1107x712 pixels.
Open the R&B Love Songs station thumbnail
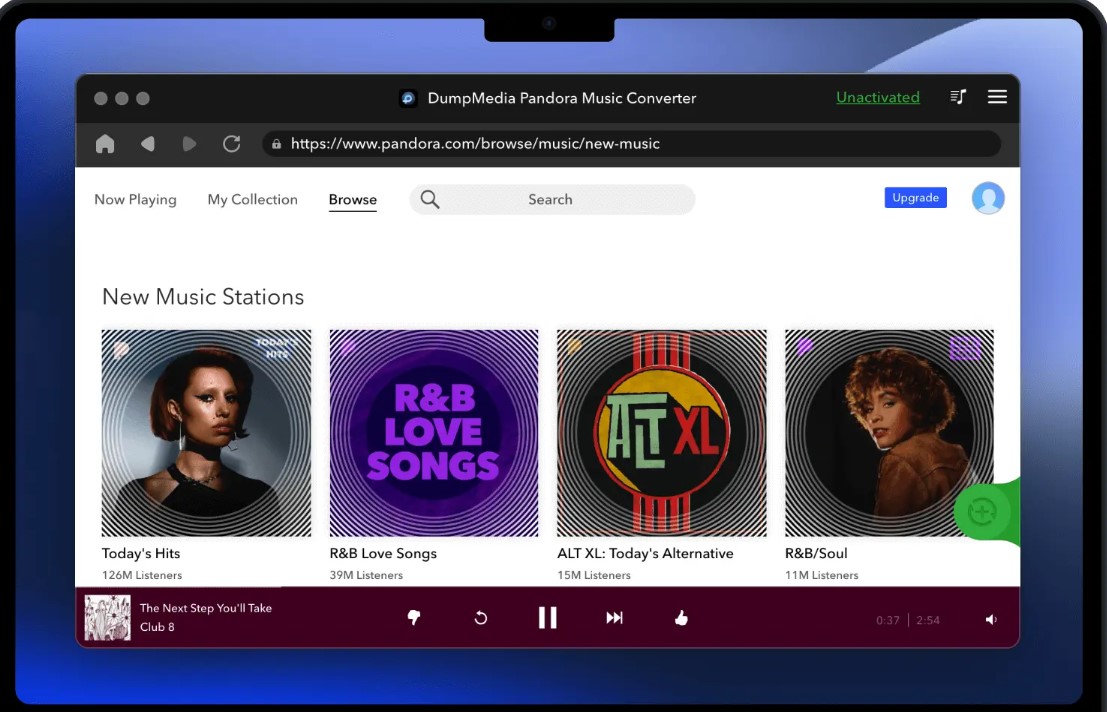(434, 433)
